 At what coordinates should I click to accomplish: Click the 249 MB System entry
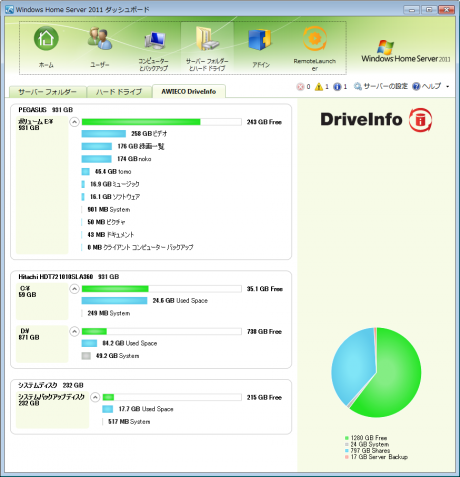(x=109, y=313)
